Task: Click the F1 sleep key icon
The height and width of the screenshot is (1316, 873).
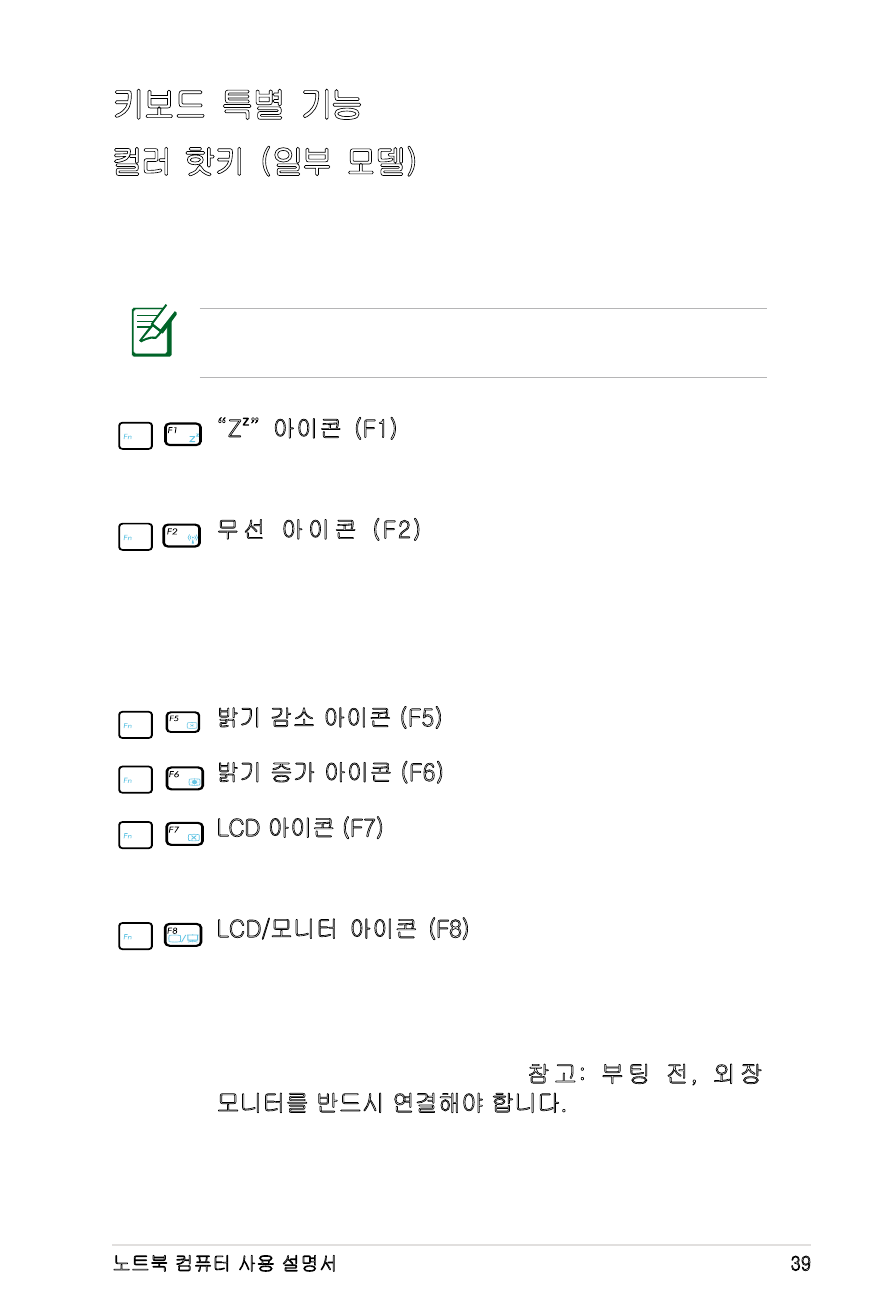Action: tap(181, 436)
